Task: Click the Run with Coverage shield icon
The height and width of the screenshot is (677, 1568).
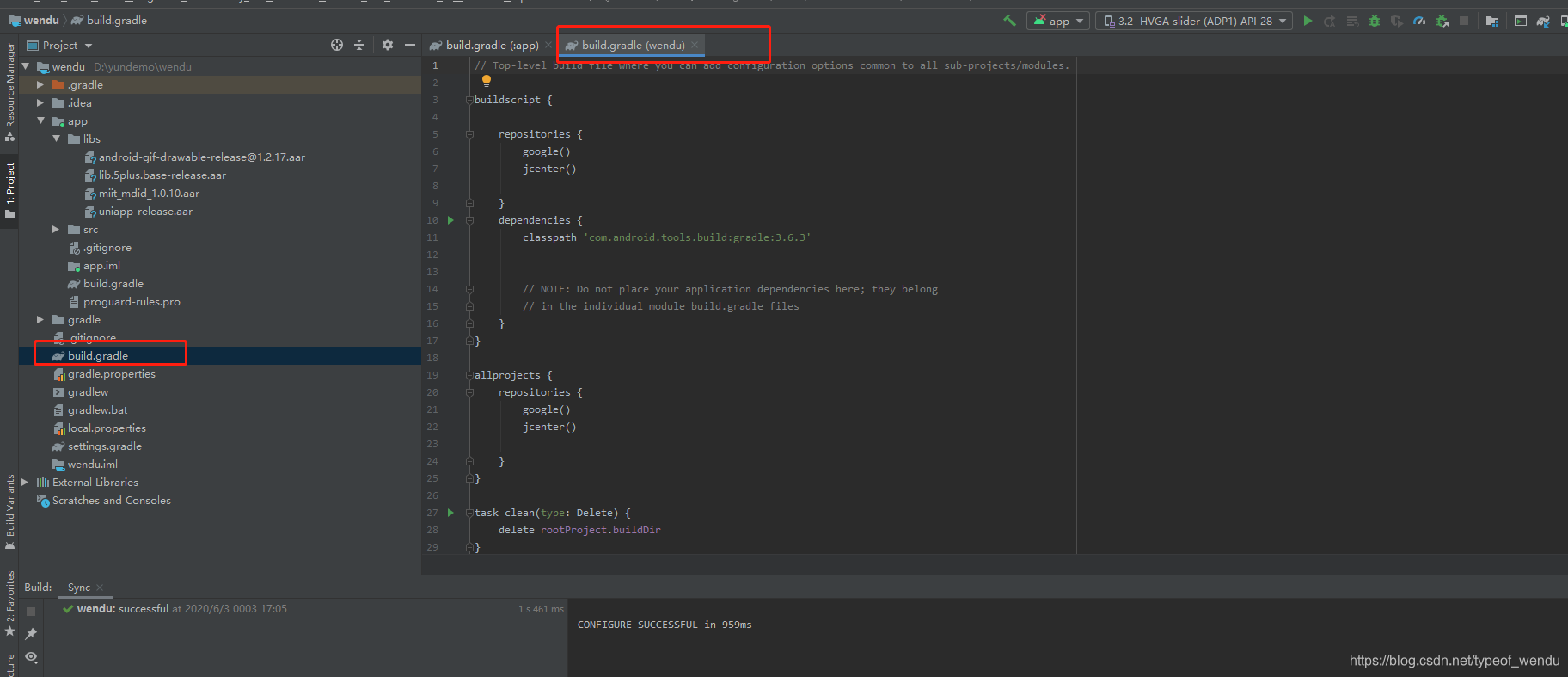Action: 1397,21
